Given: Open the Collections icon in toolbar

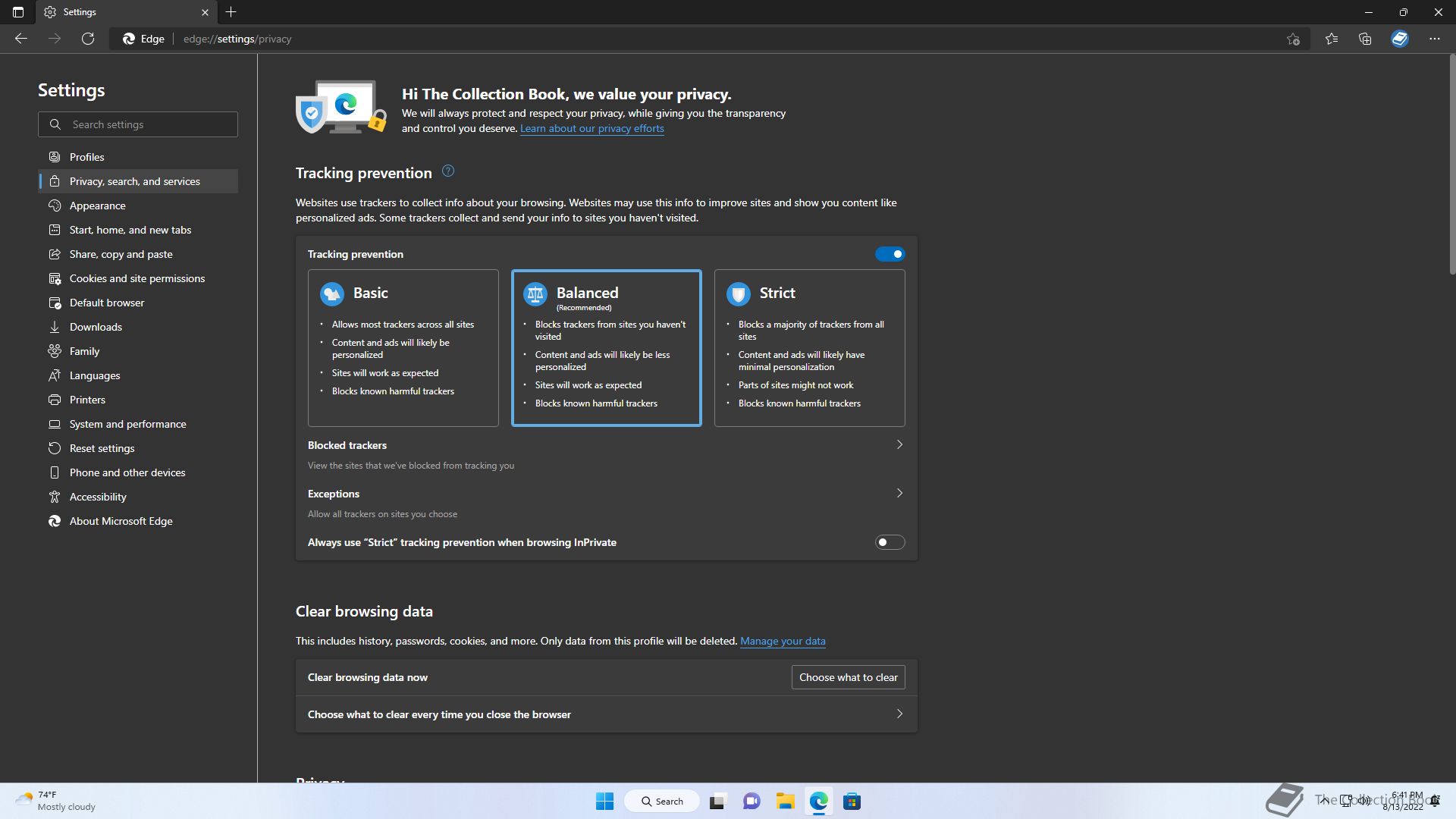Looking at the screenshot, I should click(1365, 39).
